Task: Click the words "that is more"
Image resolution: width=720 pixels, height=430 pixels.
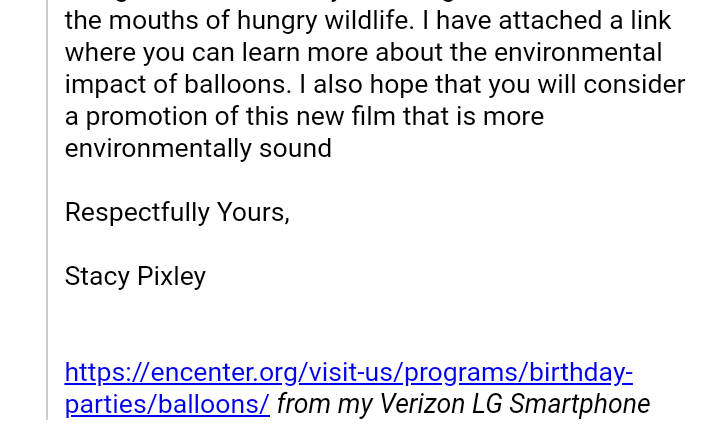Action: (473, 117)
